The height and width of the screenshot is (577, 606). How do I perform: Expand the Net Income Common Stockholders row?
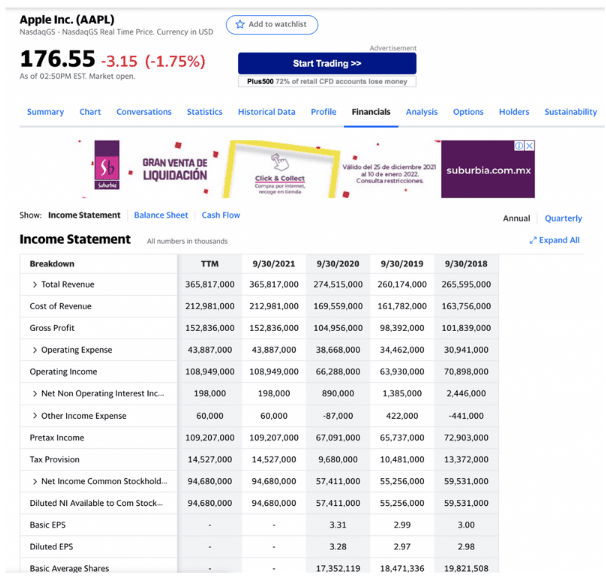coord(35,482)
